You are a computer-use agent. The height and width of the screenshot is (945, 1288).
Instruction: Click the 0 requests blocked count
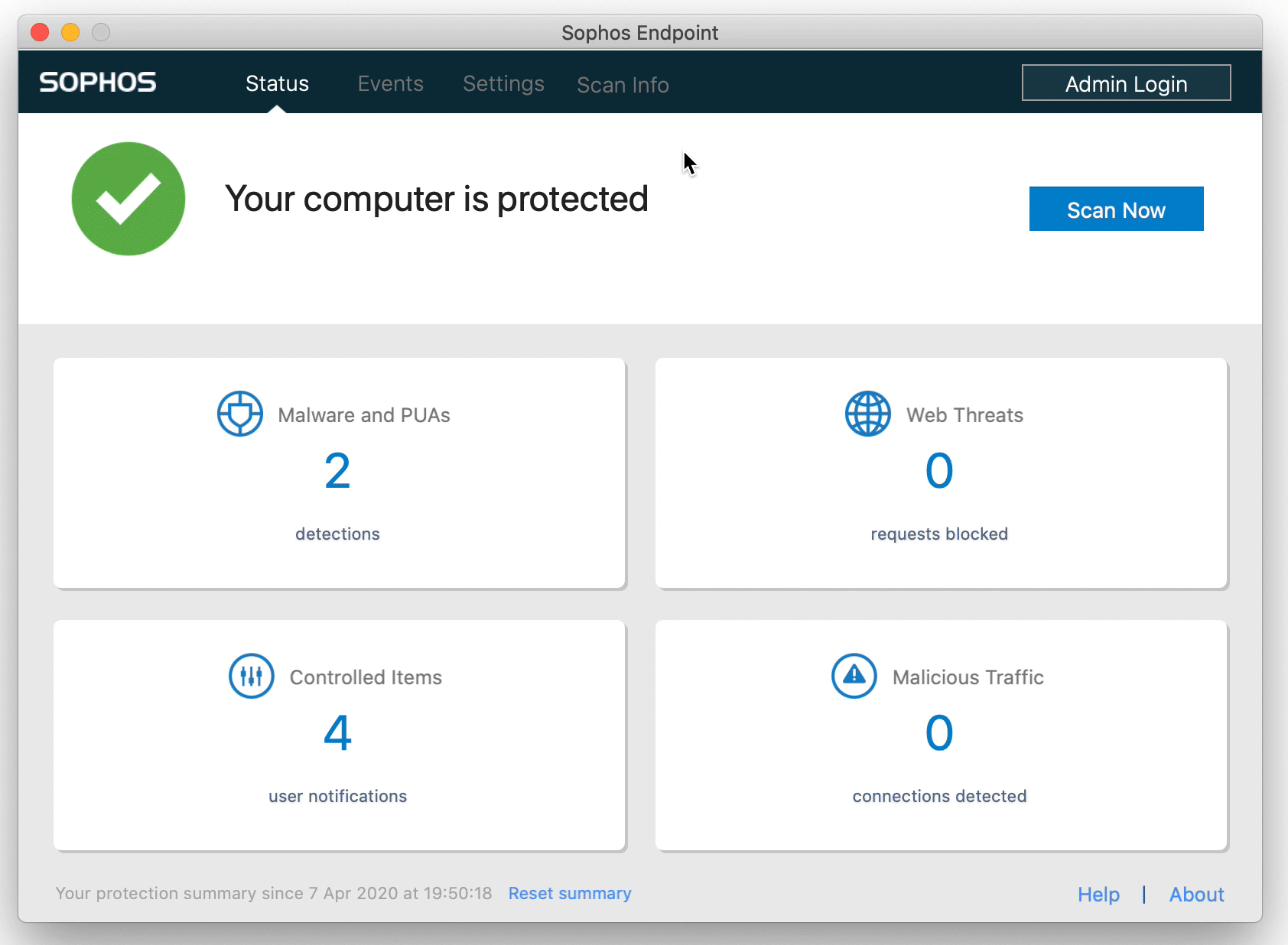(939, 470)
